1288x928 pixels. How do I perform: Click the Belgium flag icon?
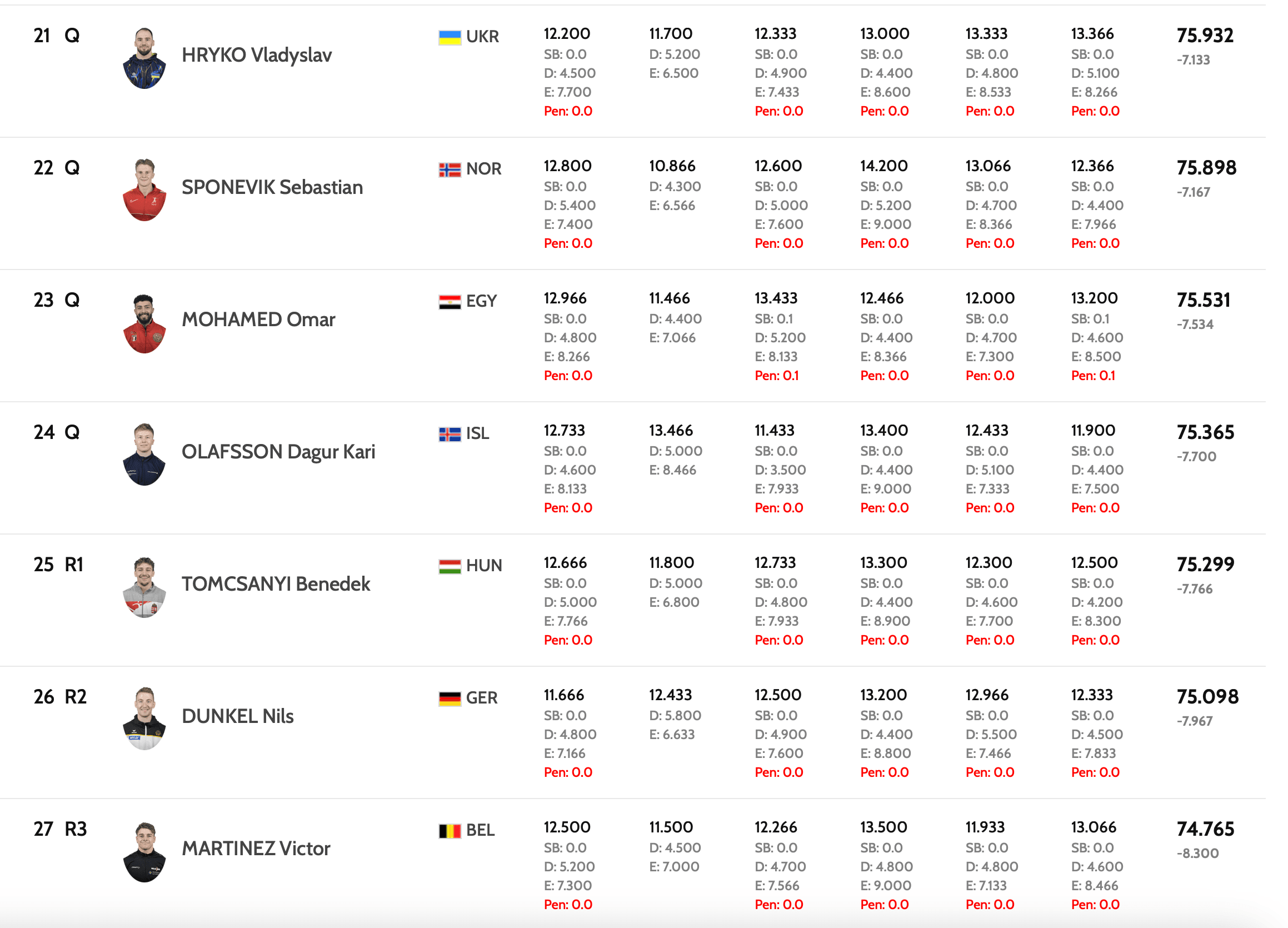click(449, 831)
